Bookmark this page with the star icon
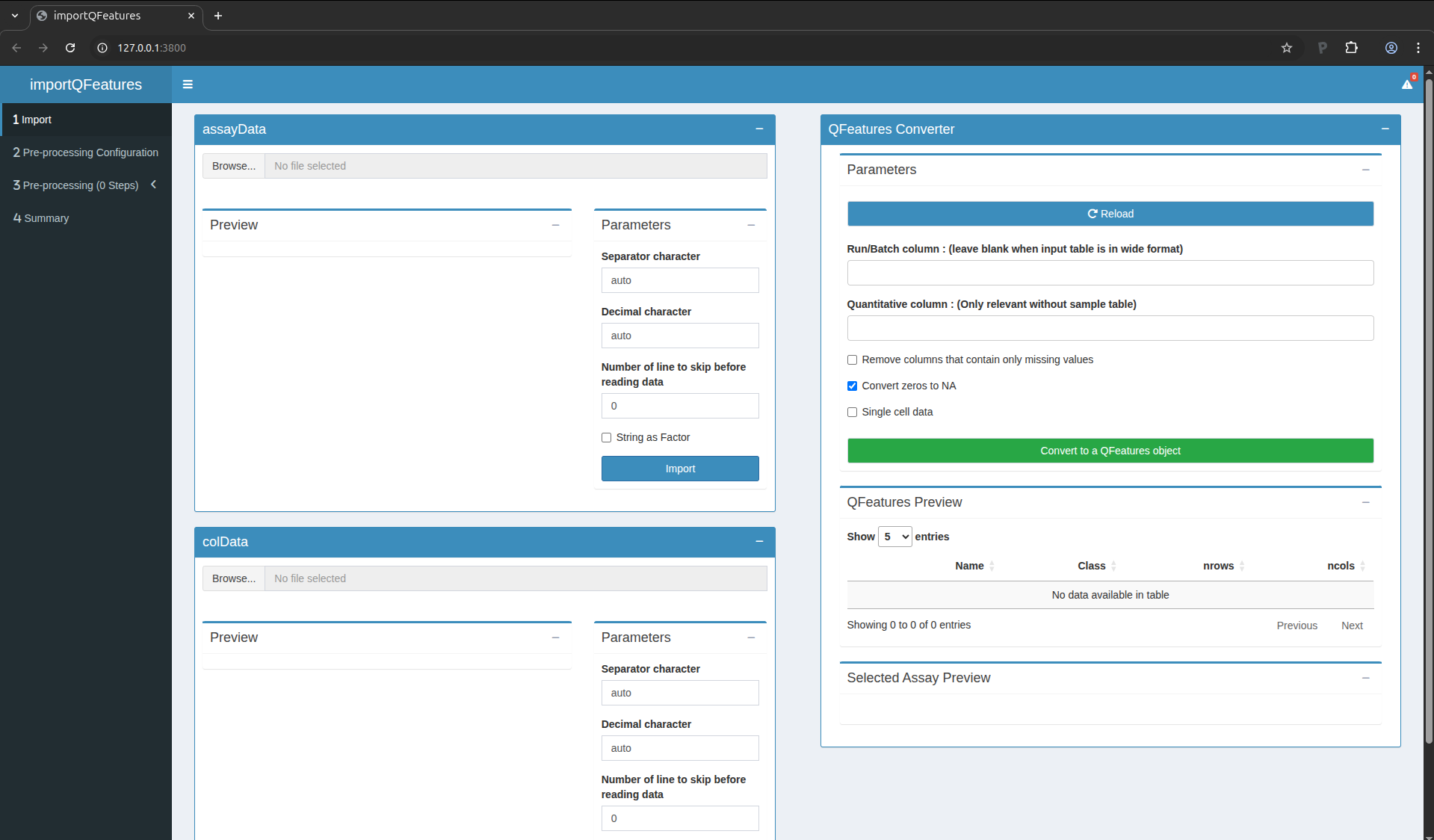Screen dimensions: 1434x840 1287,48
